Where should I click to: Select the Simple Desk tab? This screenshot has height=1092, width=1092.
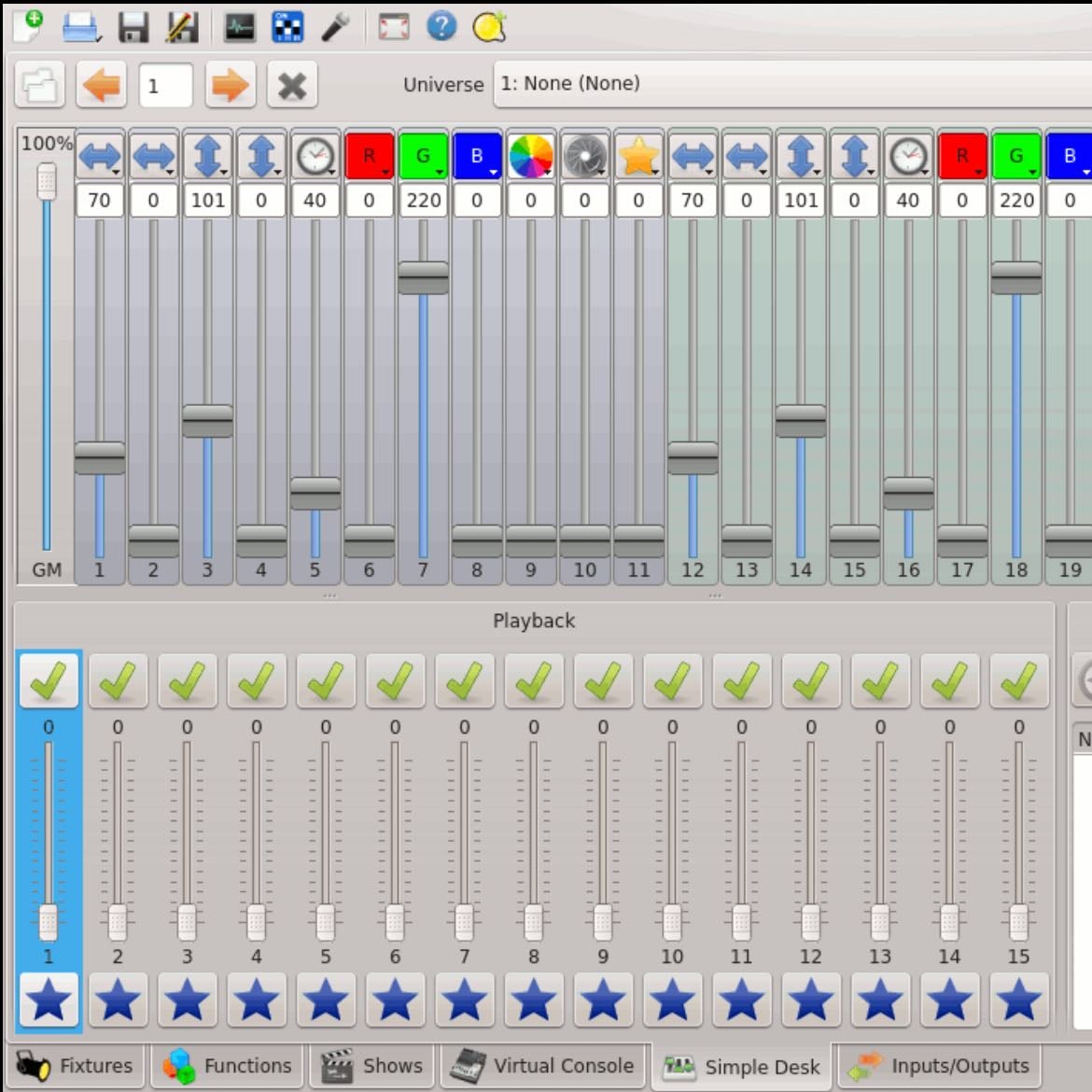point(742,1066)
